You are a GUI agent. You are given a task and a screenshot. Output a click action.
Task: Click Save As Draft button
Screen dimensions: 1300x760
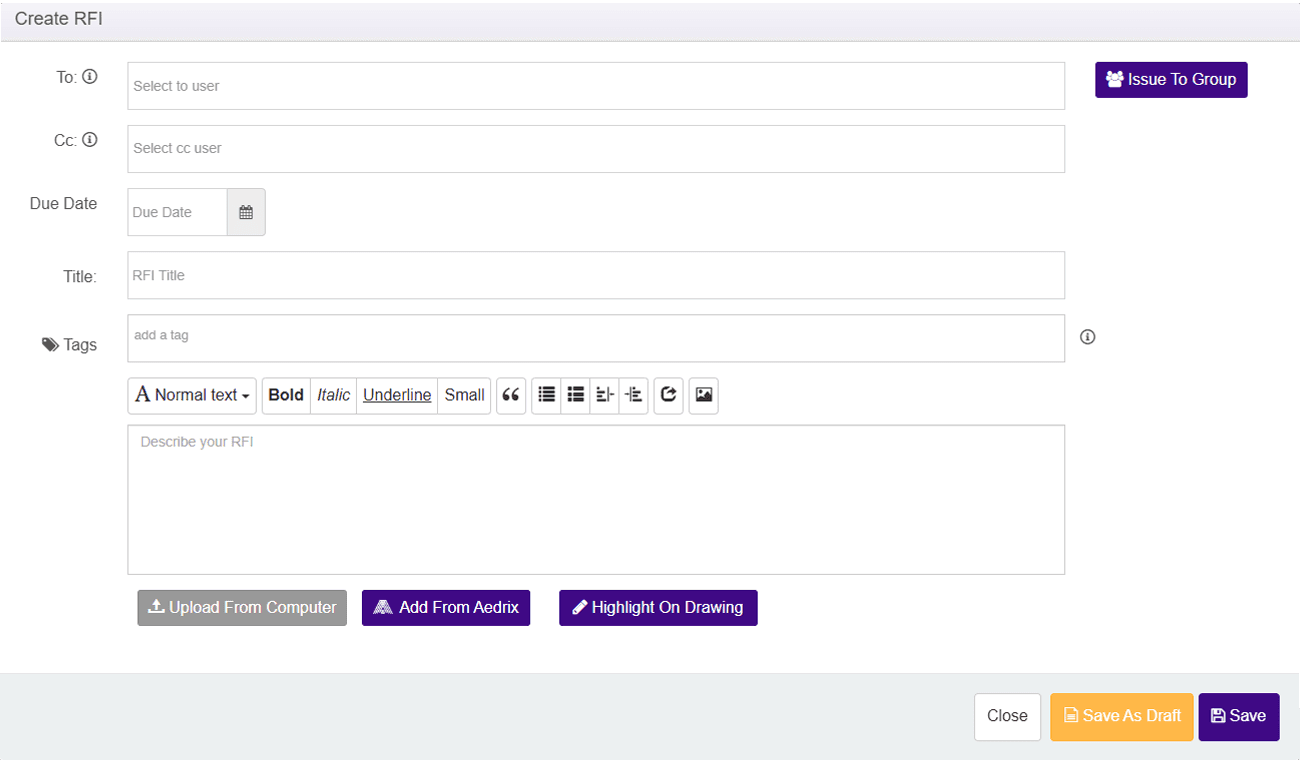click(1121, 716)
